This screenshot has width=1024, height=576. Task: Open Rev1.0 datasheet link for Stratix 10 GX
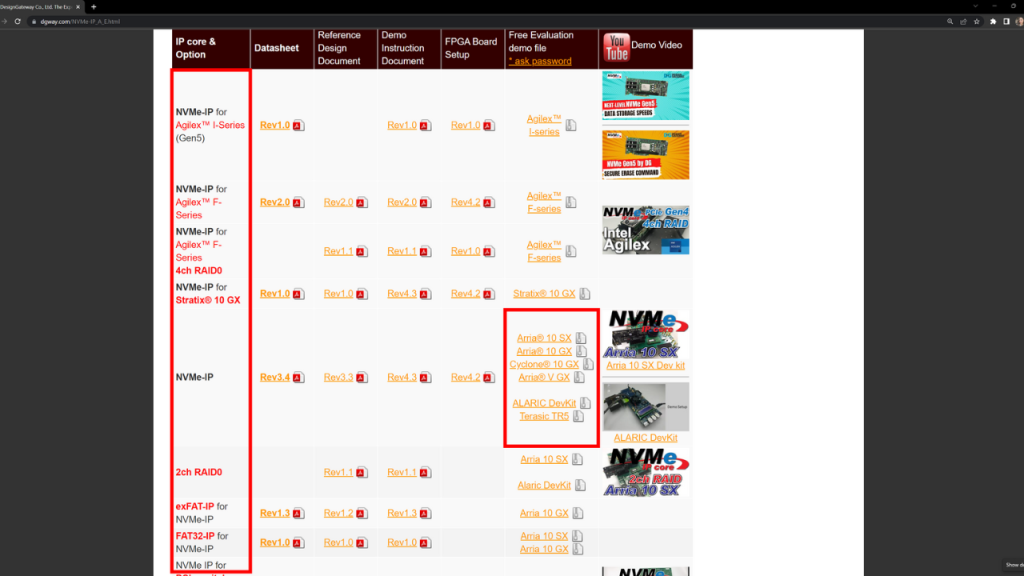[x=275, y=294]
